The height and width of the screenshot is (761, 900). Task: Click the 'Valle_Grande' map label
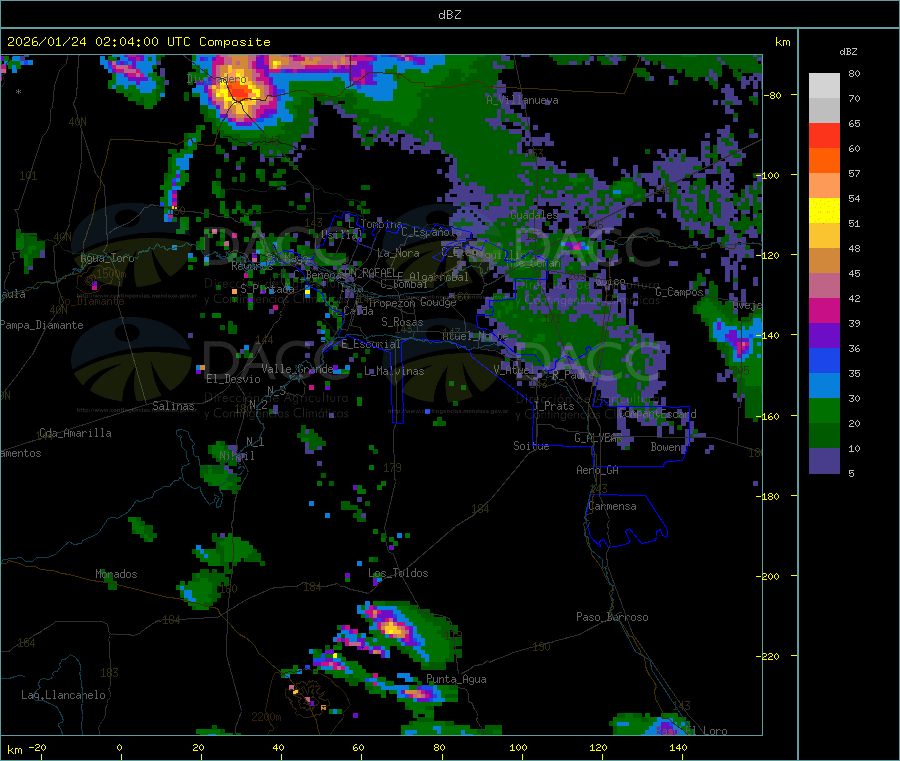click(x=297, y=368)
